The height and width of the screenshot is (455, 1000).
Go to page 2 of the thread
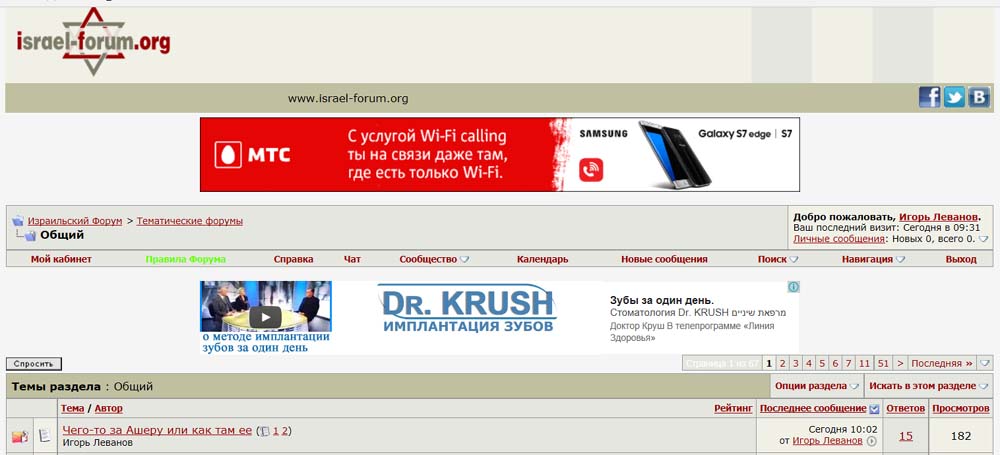pos(285,431)
